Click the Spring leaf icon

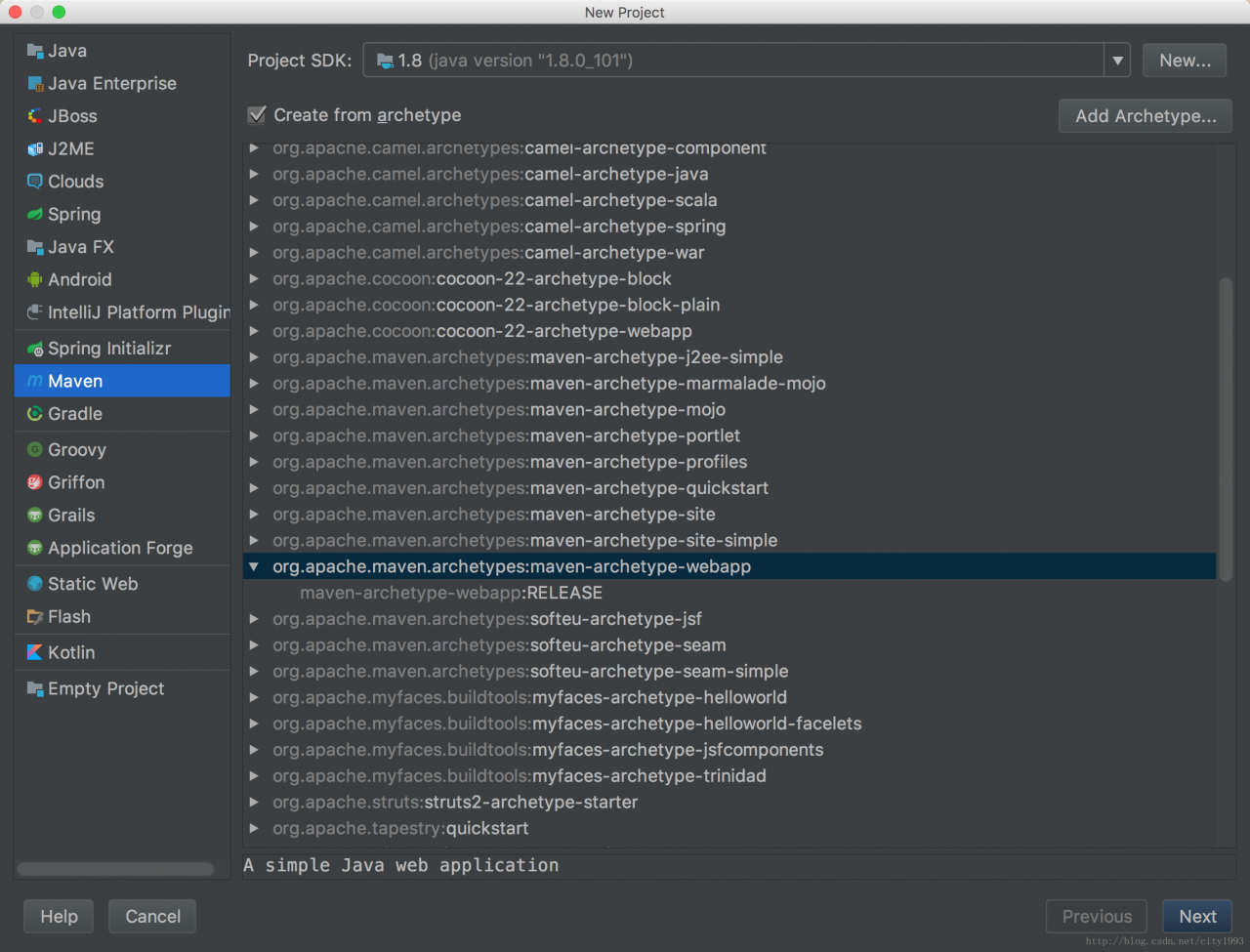[35, 214]
